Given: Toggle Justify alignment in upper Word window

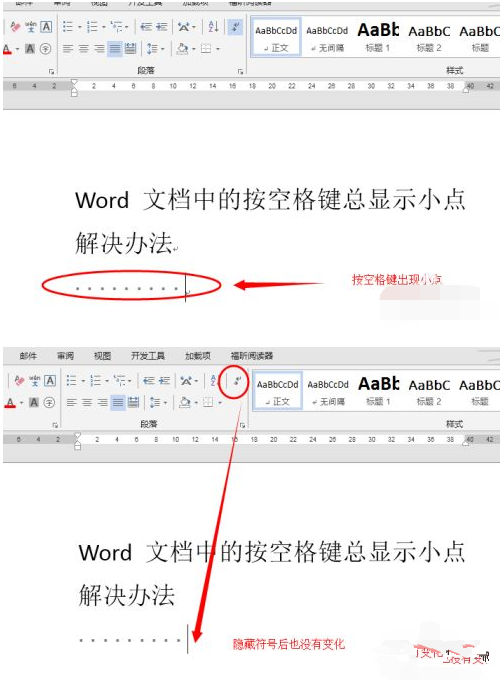Looking at the screenshot, I should [x=115, y=48].
